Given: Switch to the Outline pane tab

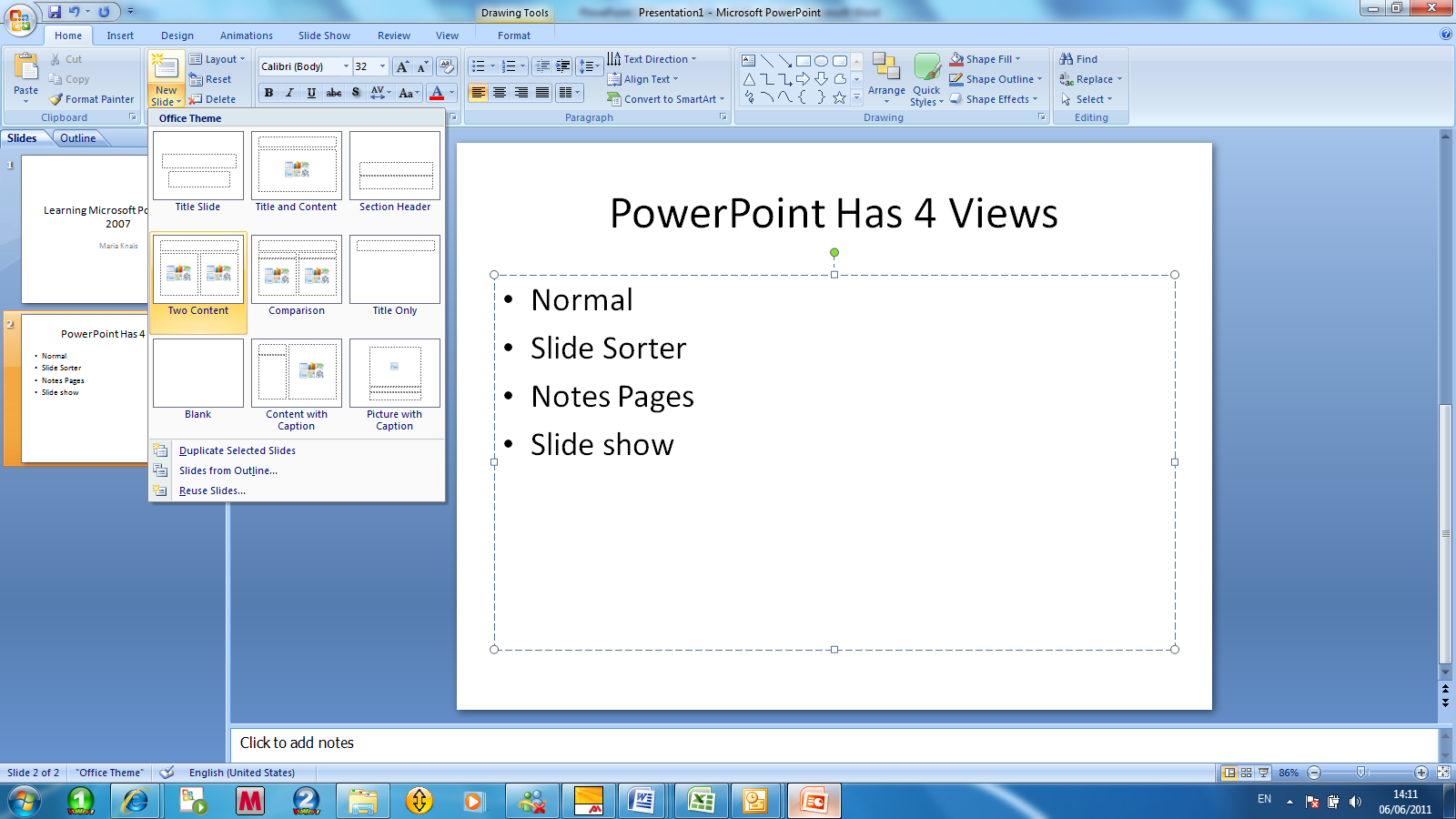Looking at the screenshot, I should click(x=78, y=138).
